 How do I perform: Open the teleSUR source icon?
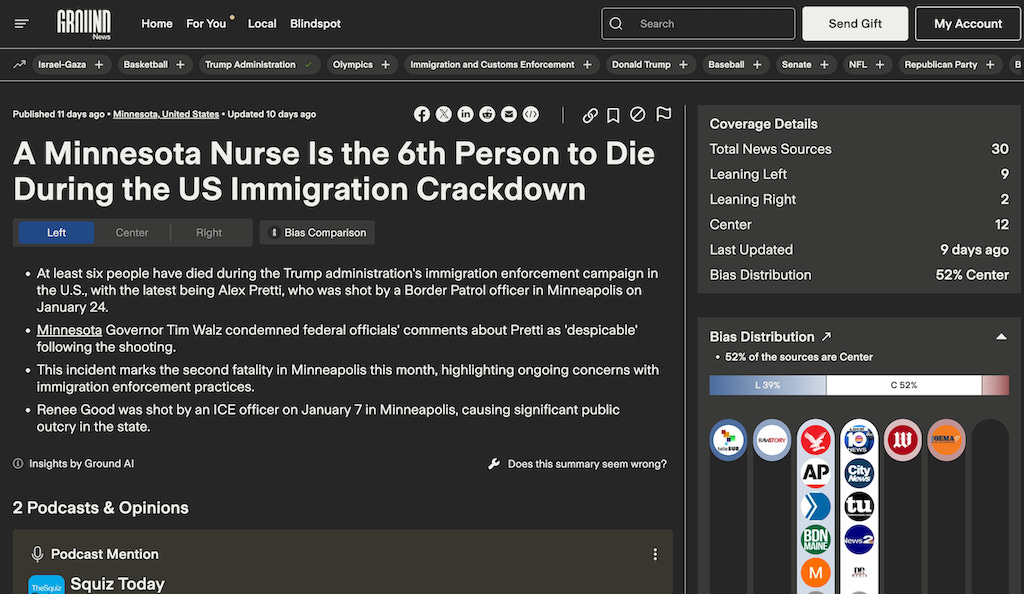(x=728, y=440)
